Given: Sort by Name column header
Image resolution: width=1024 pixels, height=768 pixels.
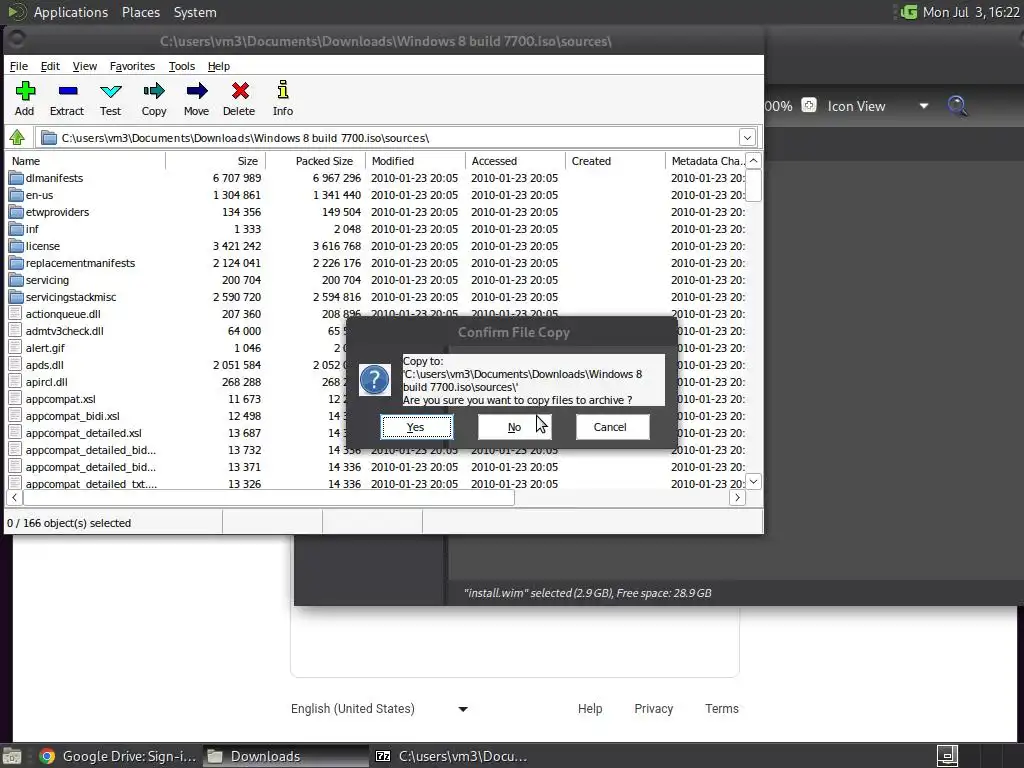Looking at the screenshot, I should point(86,161).
